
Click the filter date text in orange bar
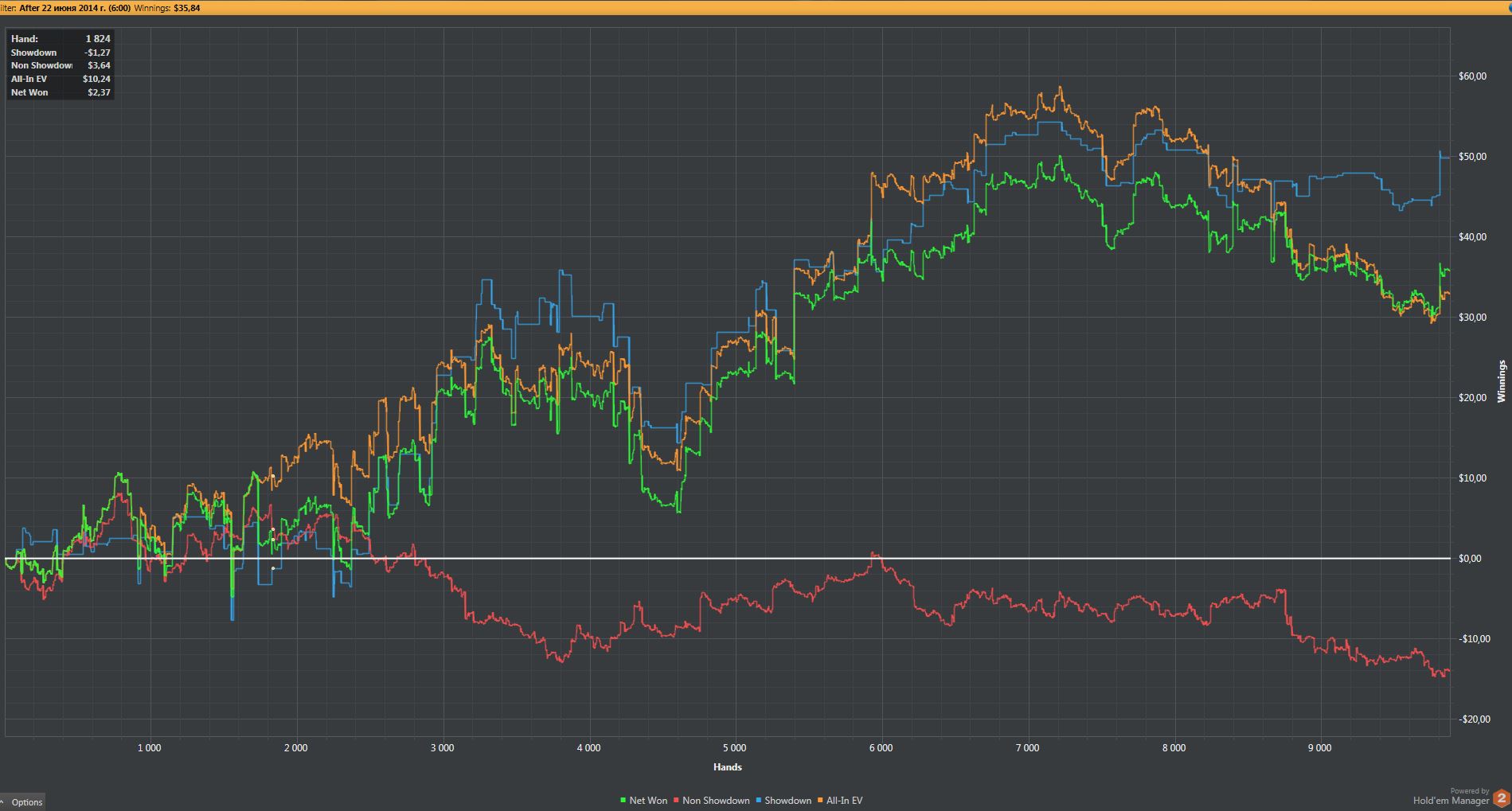coord(75,8)
